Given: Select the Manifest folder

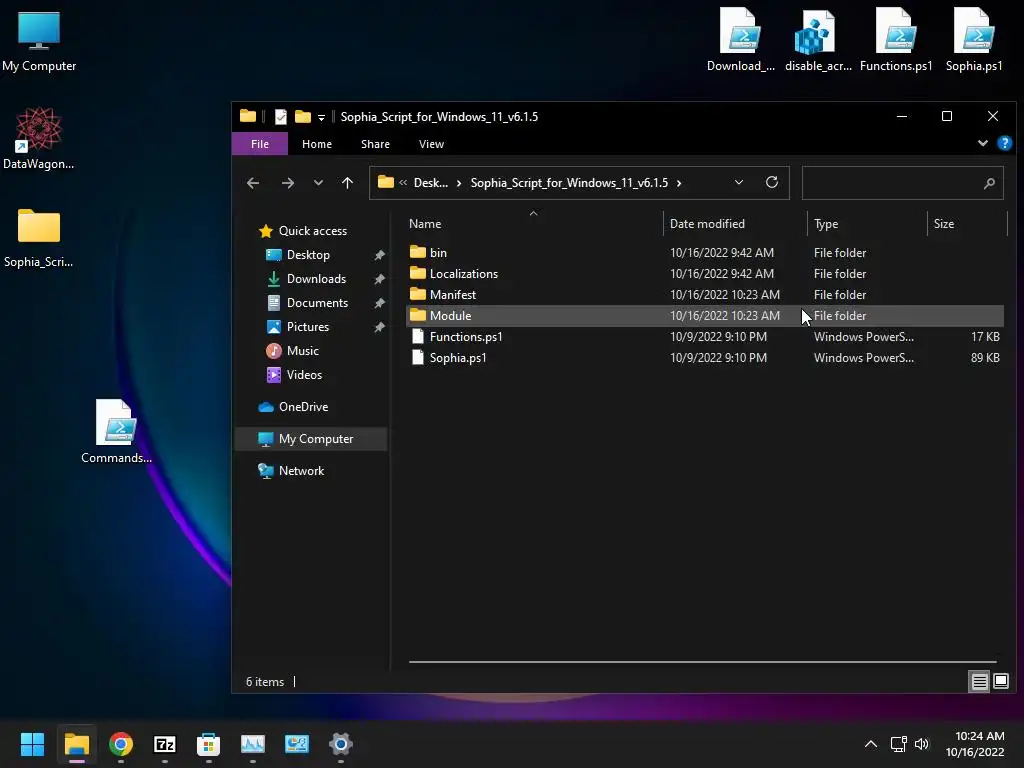Looking at the screenshot, I should pyautogui.click(x=705, y=295).
